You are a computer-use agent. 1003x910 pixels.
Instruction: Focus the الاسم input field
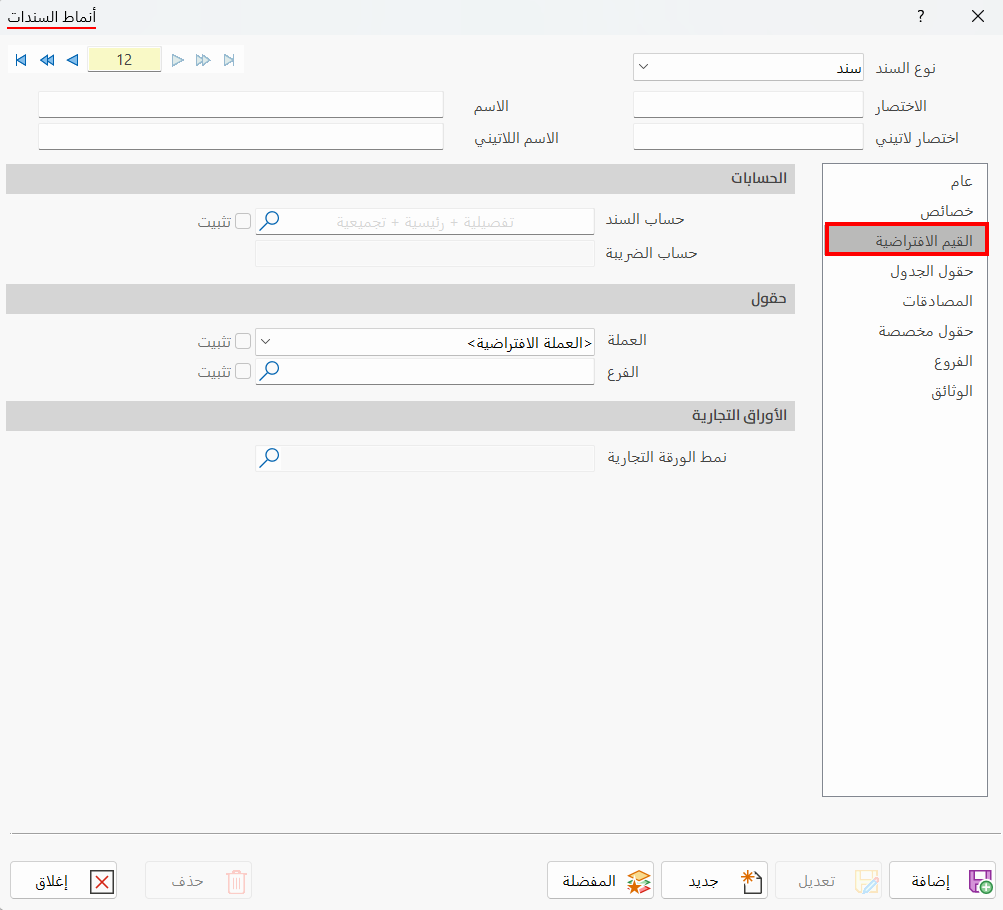[241, 105]
